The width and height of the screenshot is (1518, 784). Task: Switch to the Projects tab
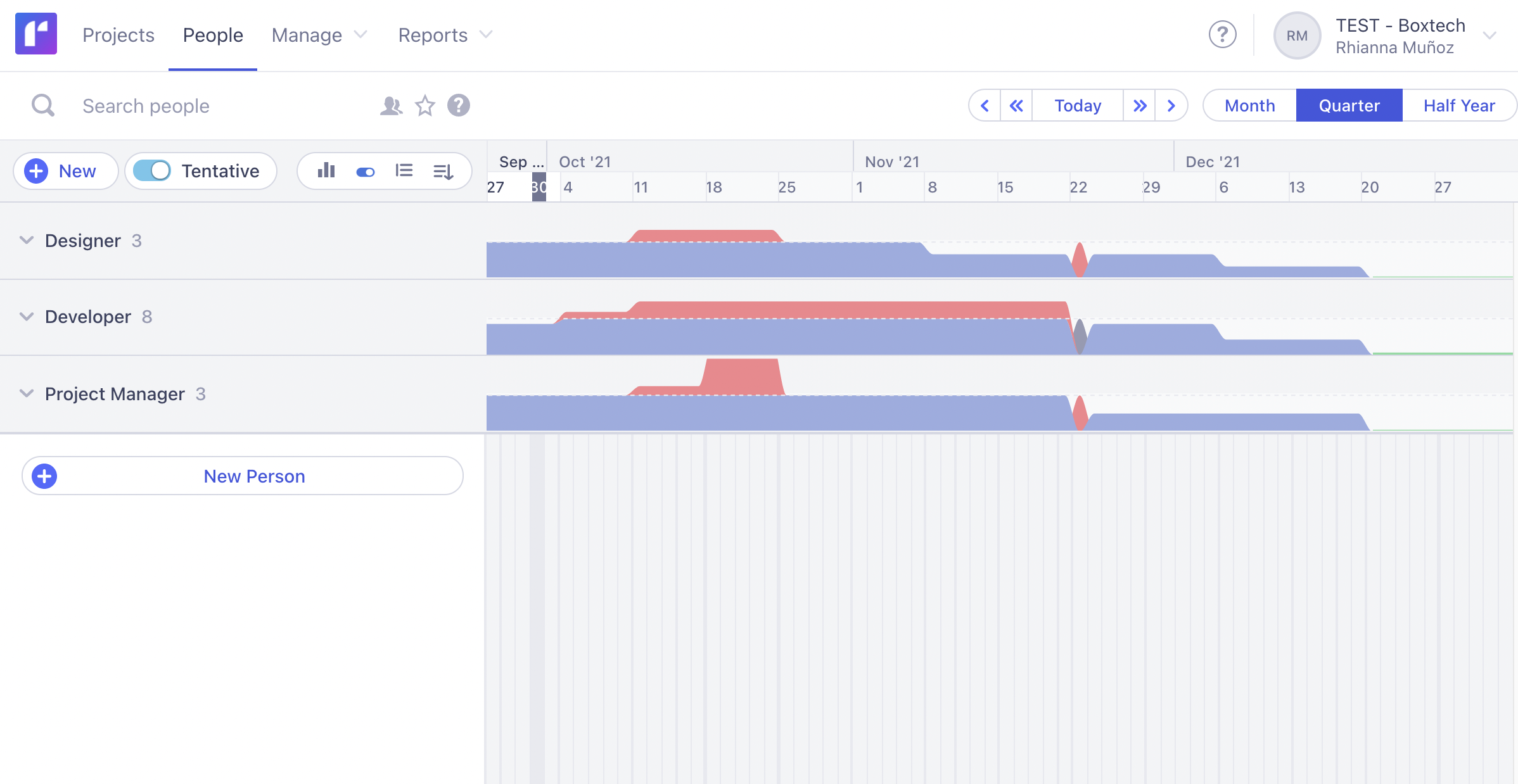(118, 35)
